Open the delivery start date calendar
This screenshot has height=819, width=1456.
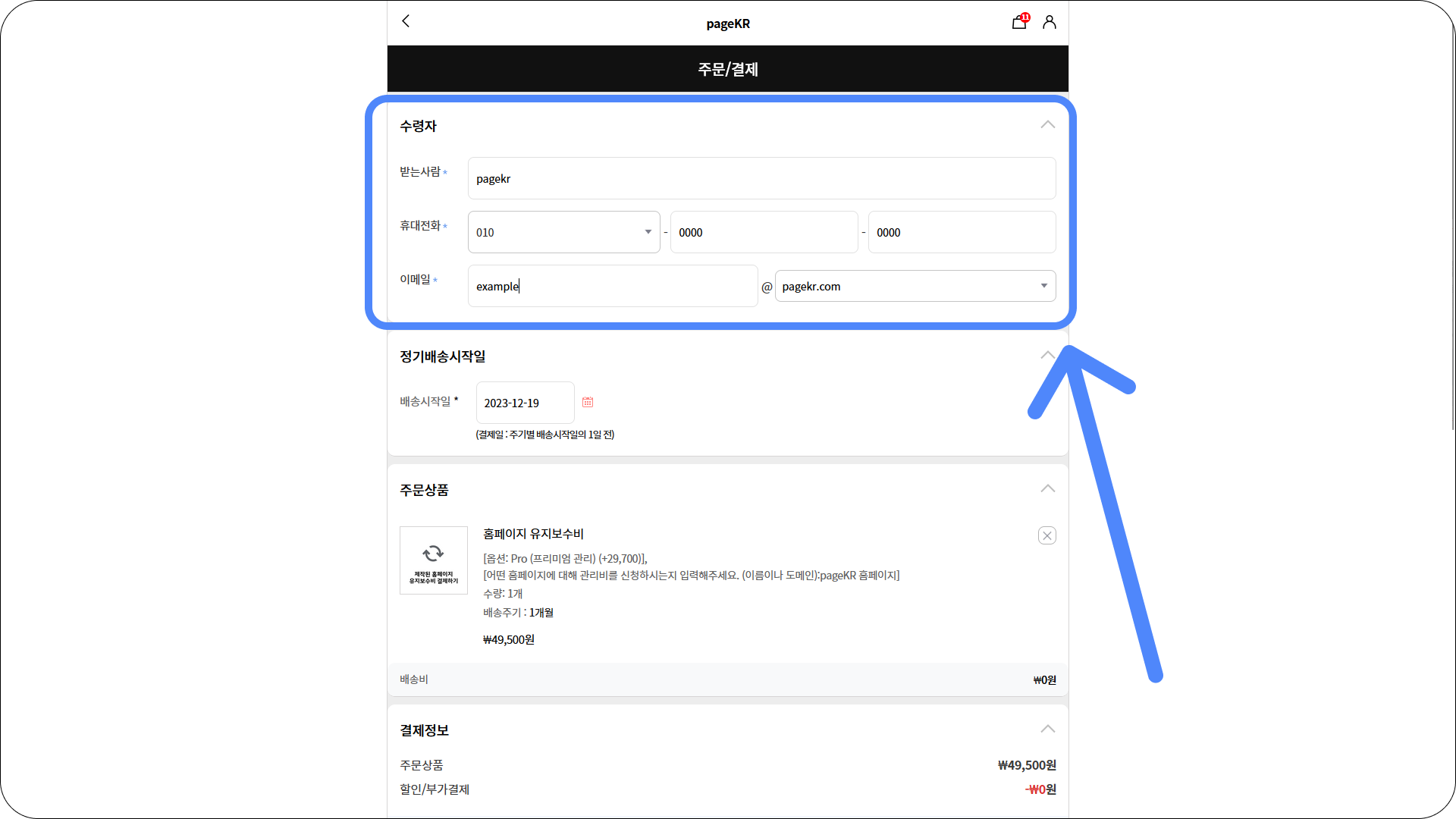588,402
